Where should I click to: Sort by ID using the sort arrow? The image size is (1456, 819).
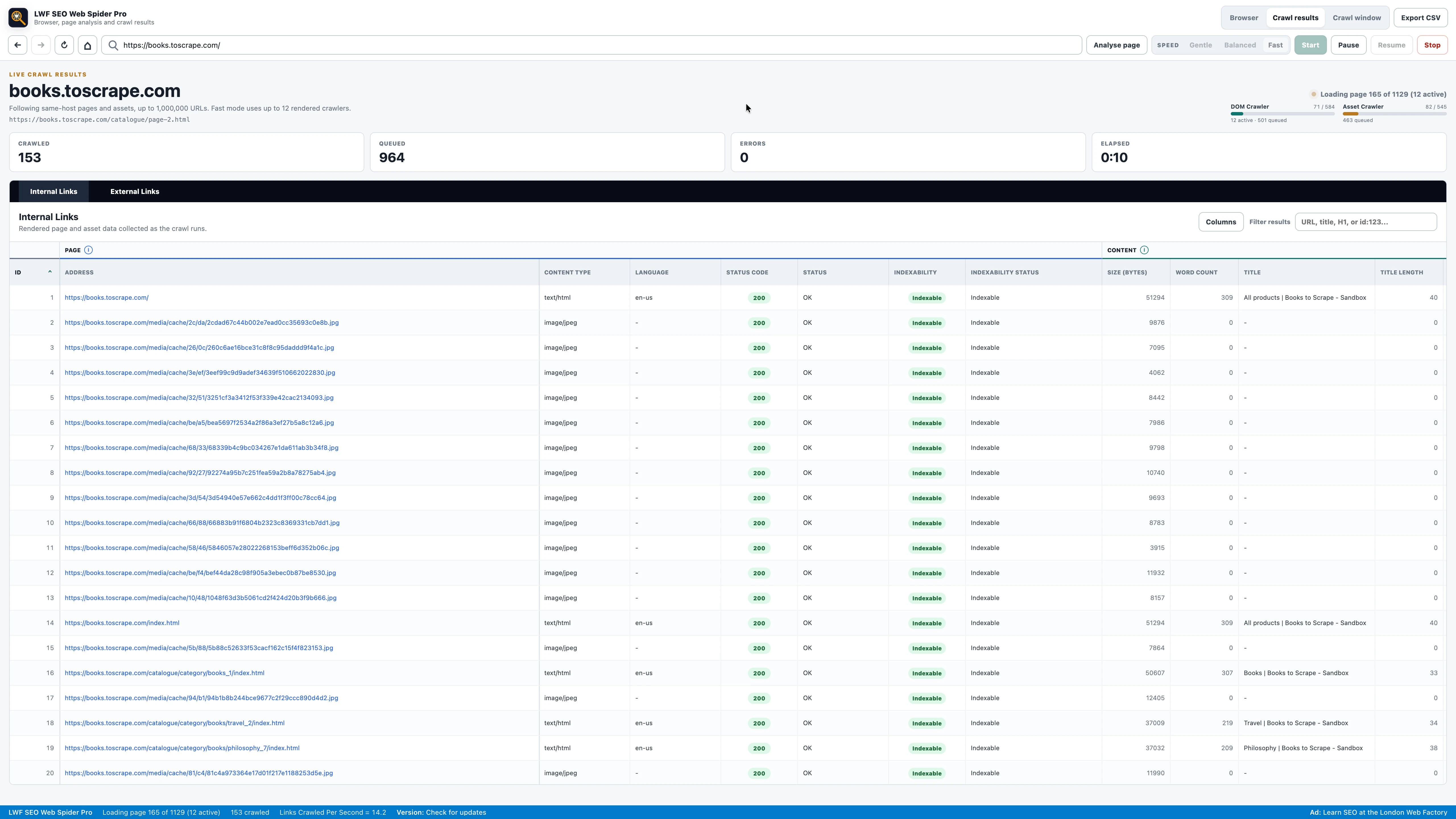tap(50, 272)
